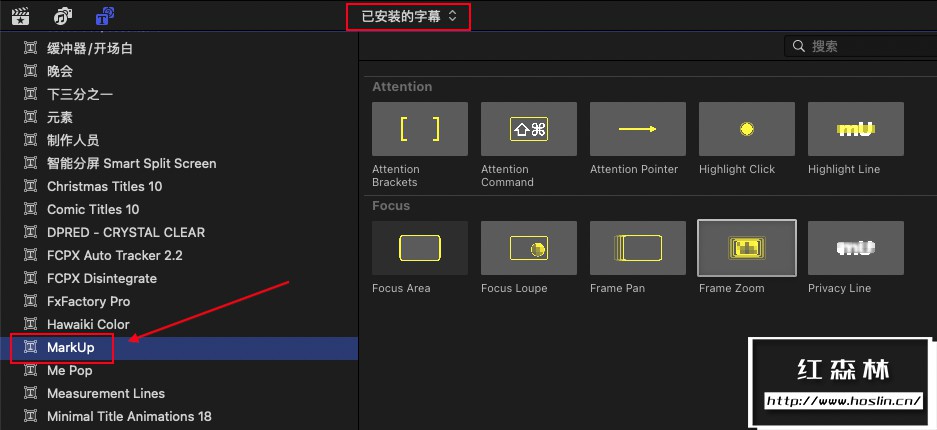Click the Frame Zoom label text
Screen dimensions: 937x430
(731, 288)
